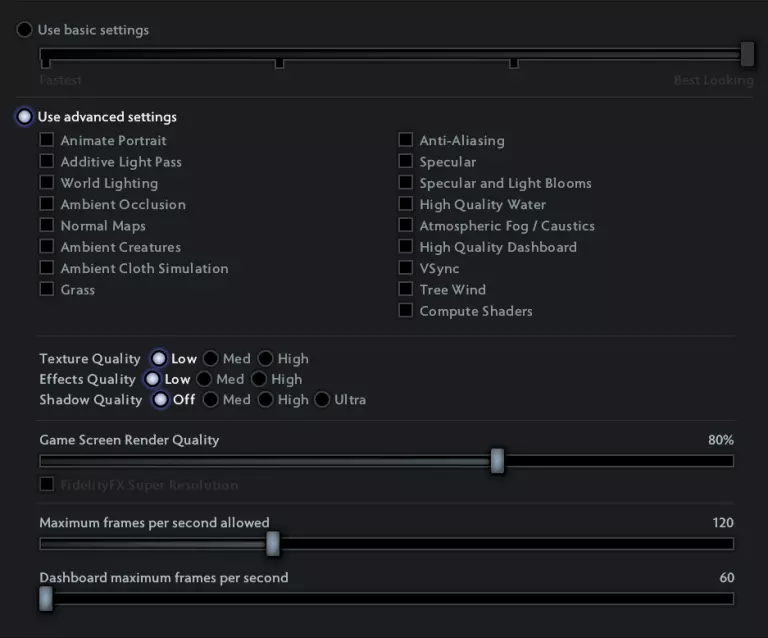Set Texture Quality to Low

pyautogui.click(x=159, y=358)
